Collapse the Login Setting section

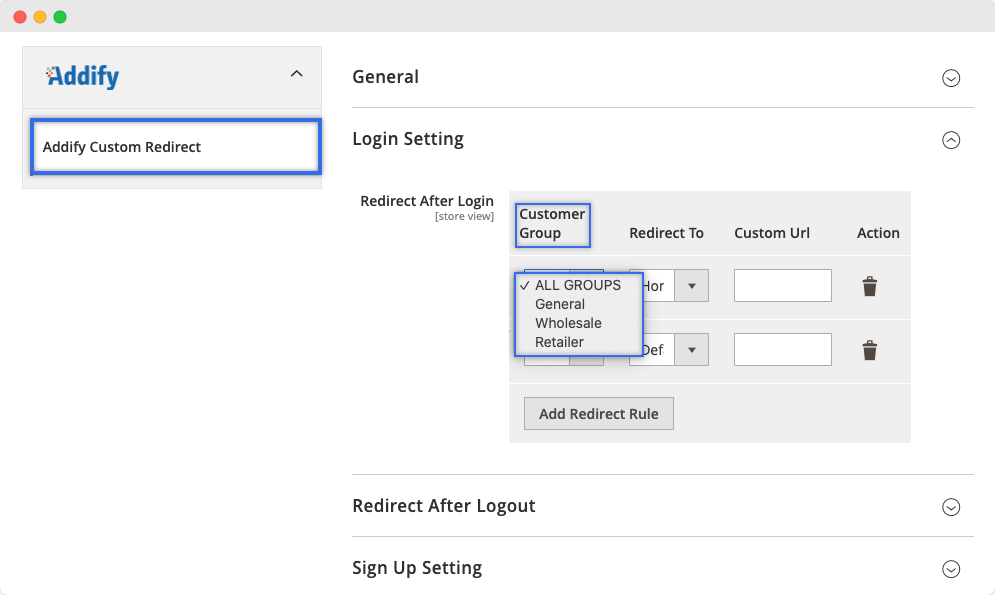pos(951,140)
